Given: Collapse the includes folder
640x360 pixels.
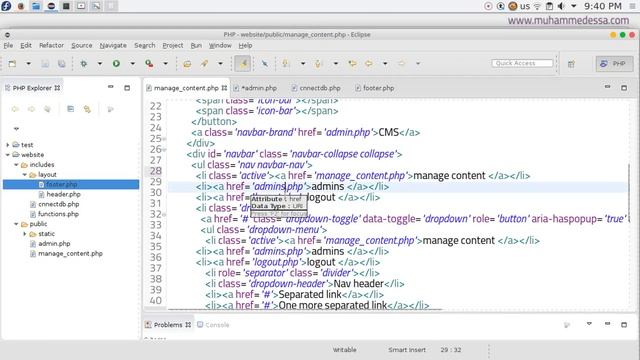Looking at the screenshot, I should point(16,165).
